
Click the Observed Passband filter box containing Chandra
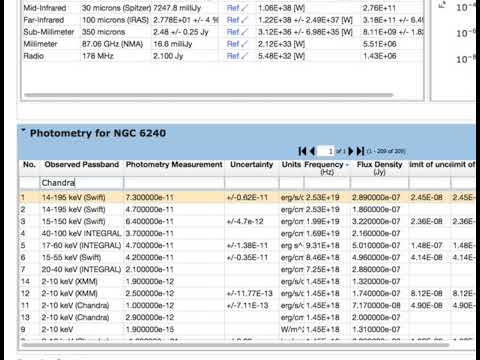(x=81, y=183)
